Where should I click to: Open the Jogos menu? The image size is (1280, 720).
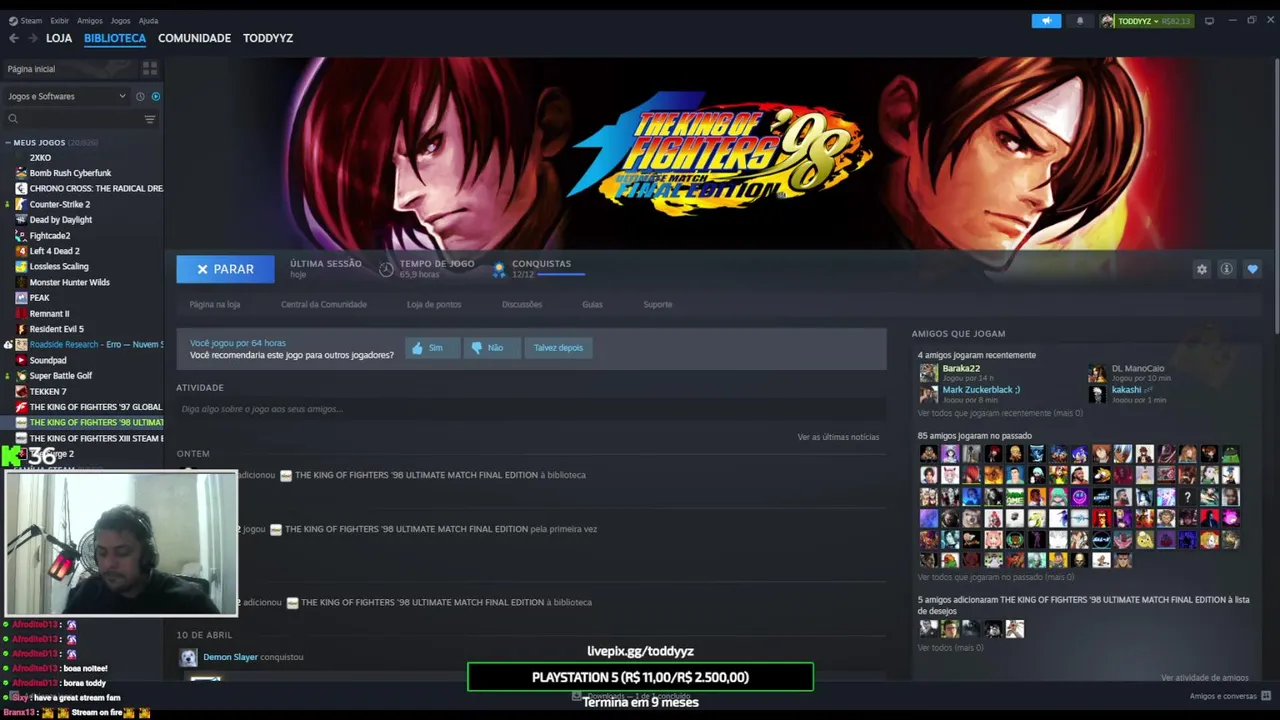(120, 20)
